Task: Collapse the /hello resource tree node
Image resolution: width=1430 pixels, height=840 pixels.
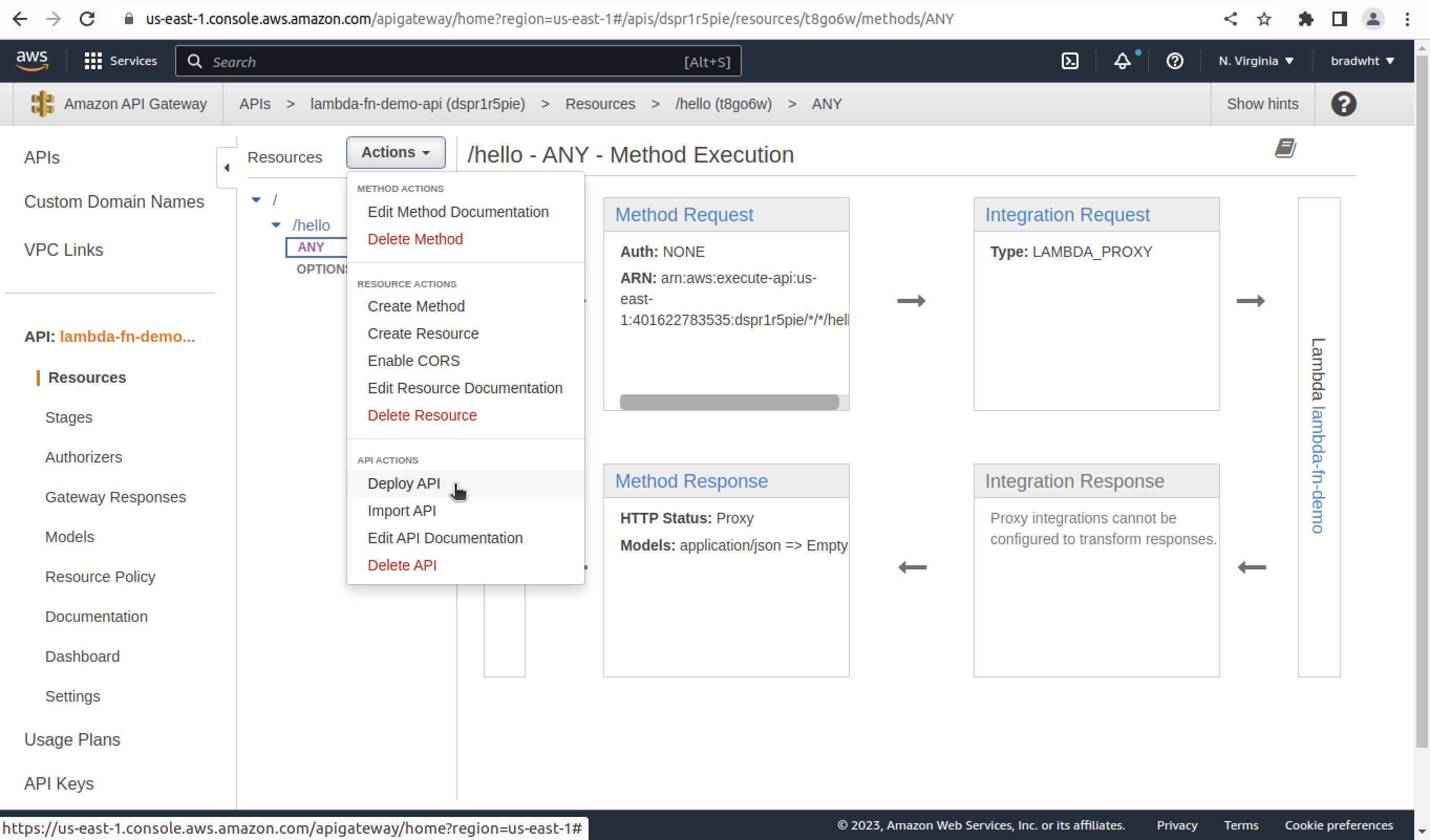Action: (276, 225)
